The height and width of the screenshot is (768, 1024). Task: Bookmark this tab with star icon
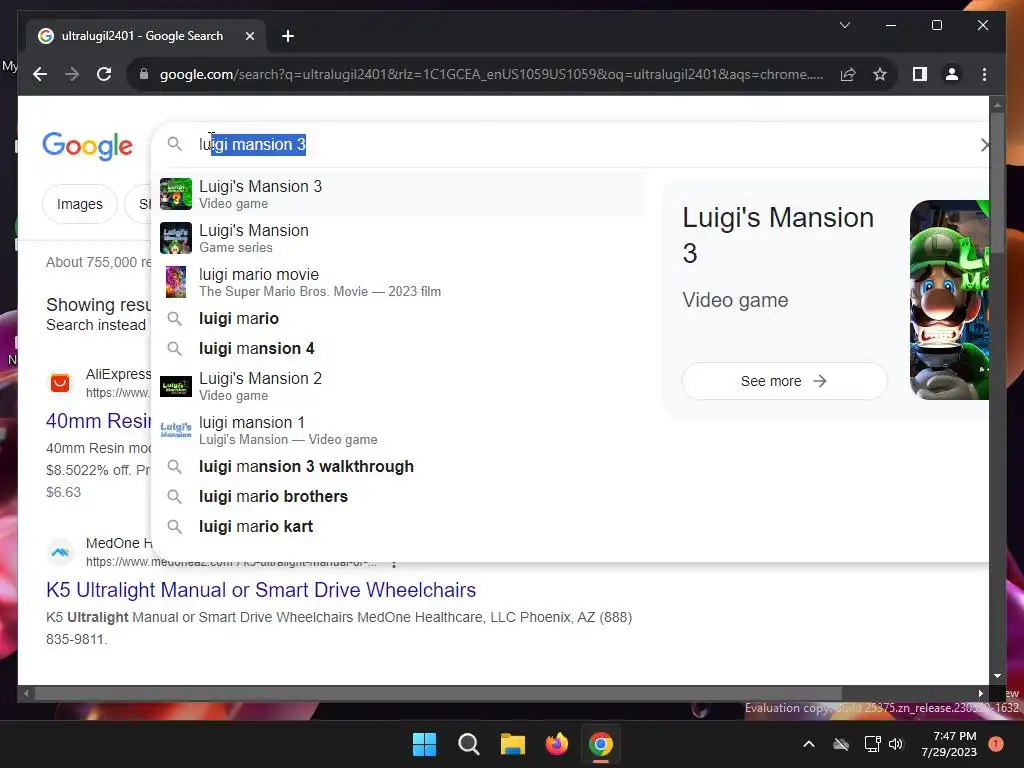click(x=880, y=74)
